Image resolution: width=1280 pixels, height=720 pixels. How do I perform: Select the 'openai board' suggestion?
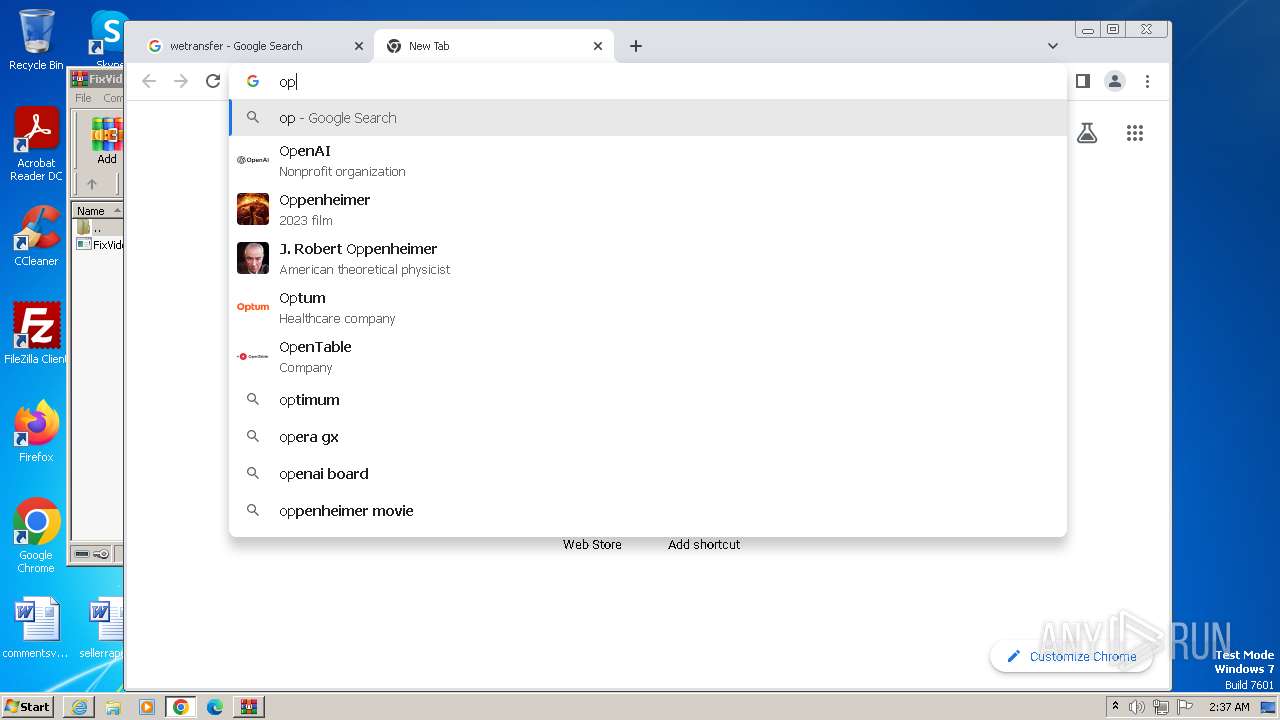(x=648, y=474)
